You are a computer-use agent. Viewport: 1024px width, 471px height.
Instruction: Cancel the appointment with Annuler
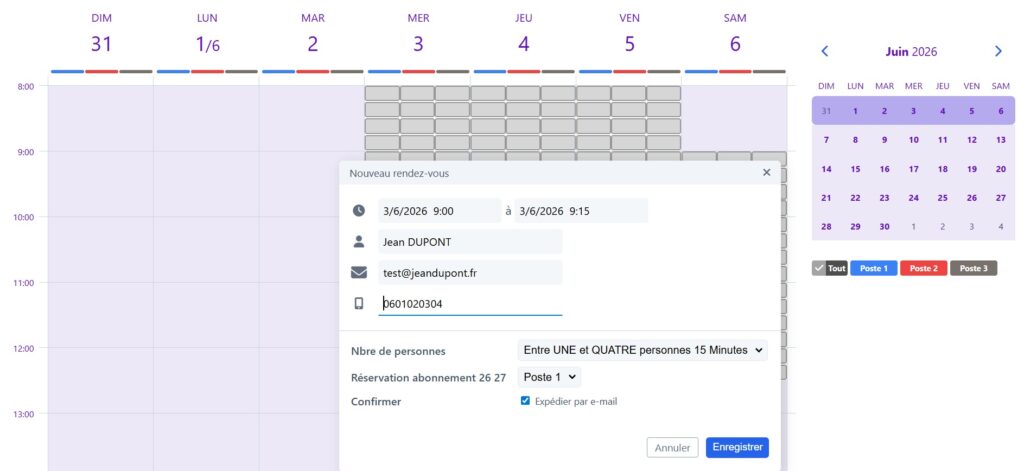(x=672, y=447)
